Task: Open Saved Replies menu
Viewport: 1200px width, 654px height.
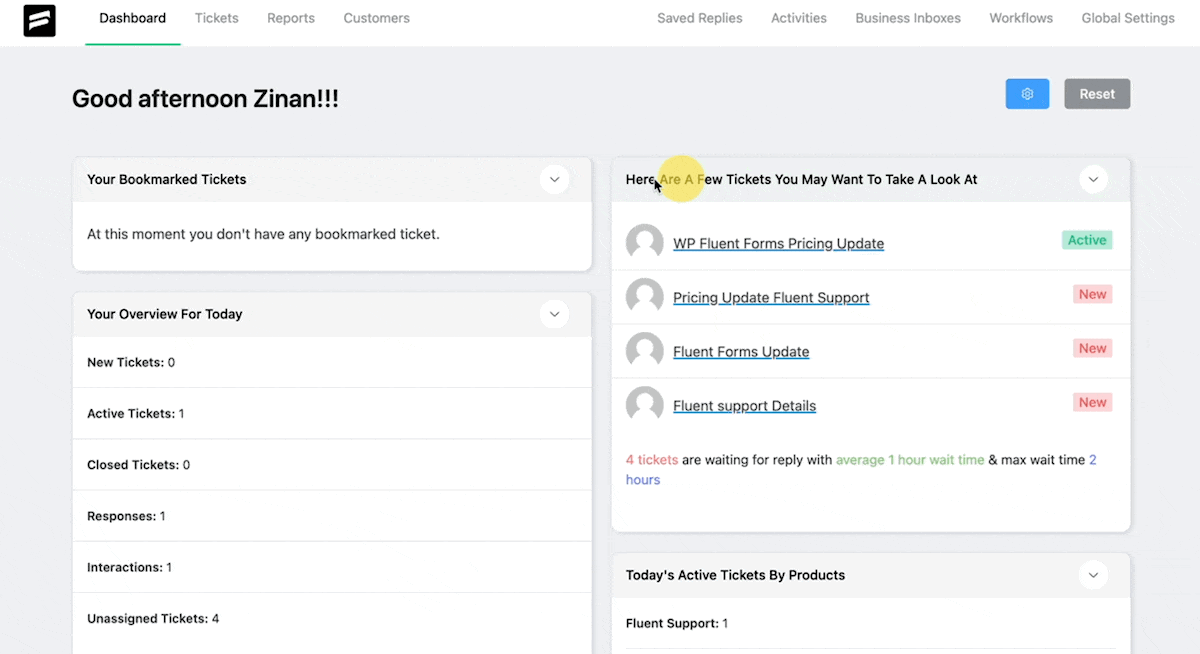Action: (x=700, y=18)
